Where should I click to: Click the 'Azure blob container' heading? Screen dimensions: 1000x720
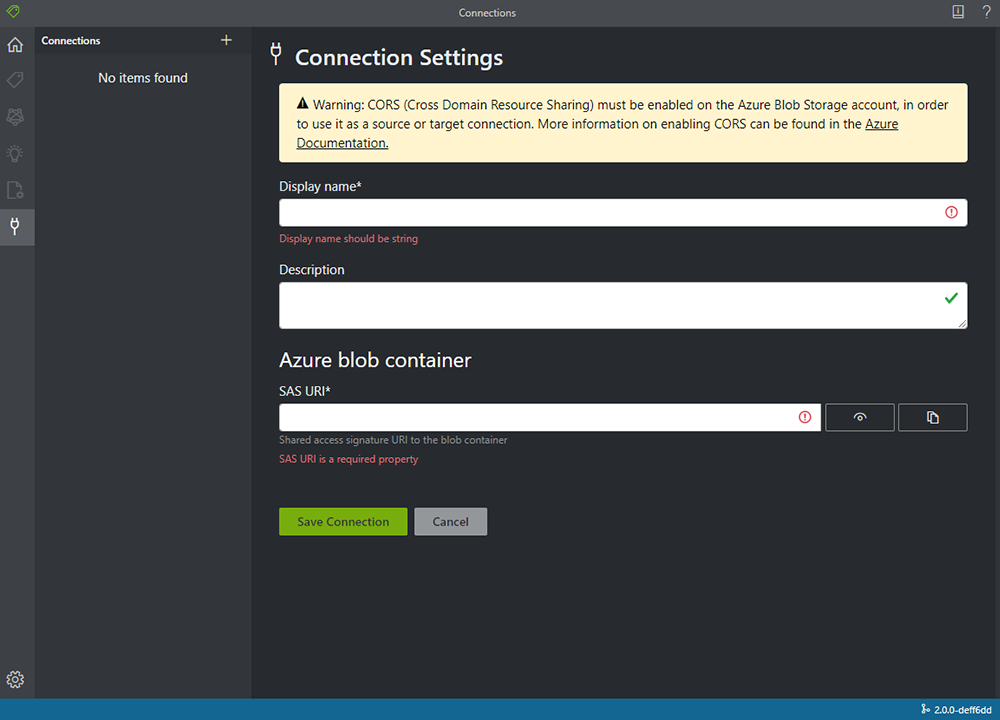(x=375, y=360)
